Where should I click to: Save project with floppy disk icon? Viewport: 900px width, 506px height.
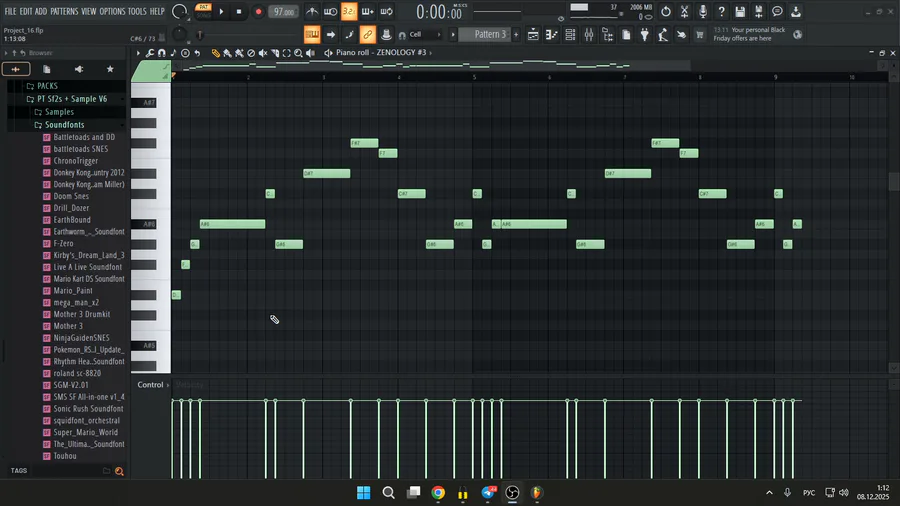pos(740,11)
